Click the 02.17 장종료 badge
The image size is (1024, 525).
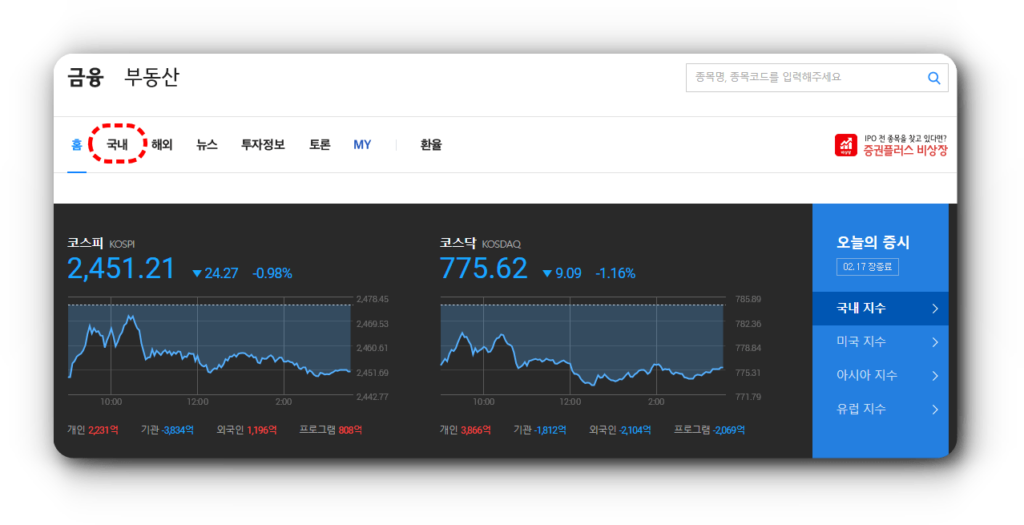point(867,267)
